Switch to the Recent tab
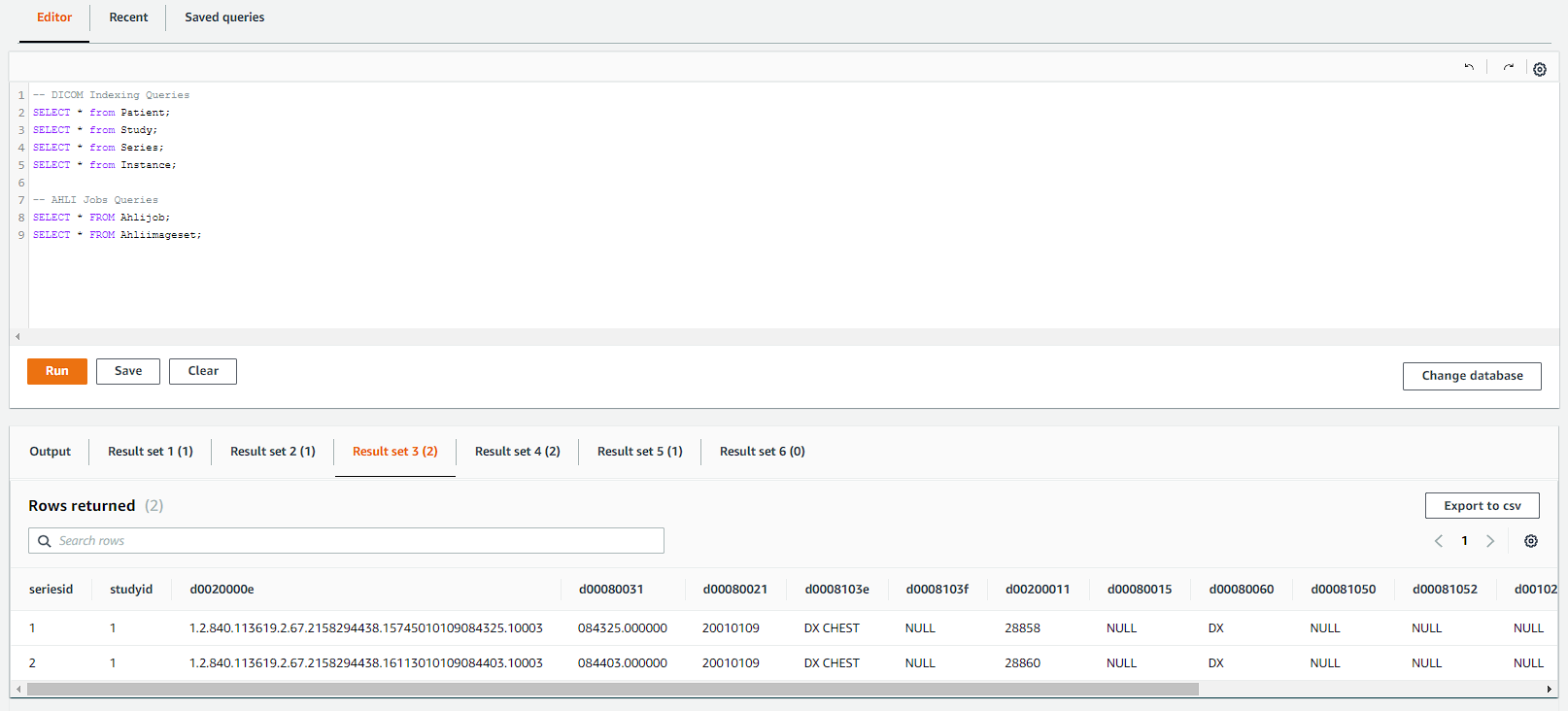 click(x=128, y=17)
